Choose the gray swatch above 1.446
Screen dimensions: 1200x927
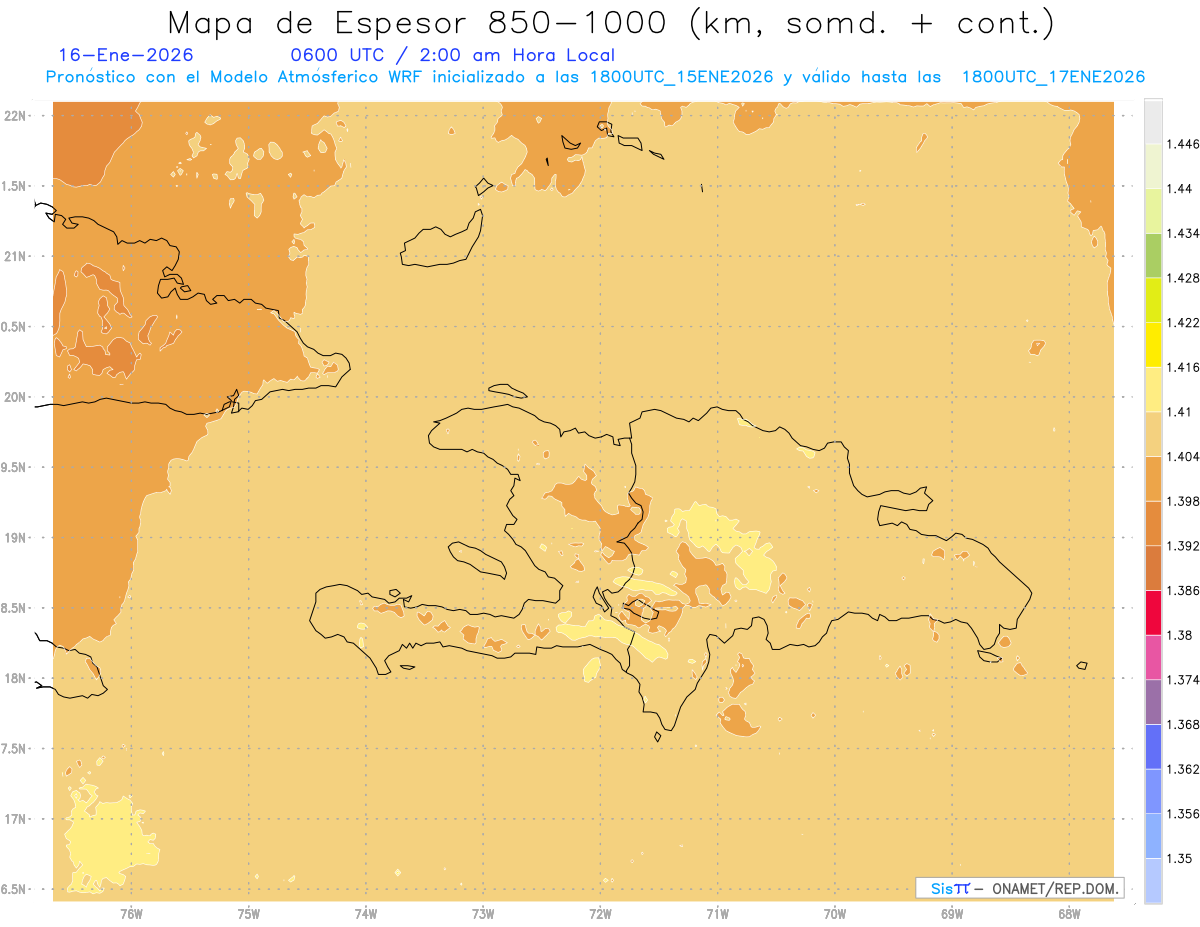coord(1153,121)
